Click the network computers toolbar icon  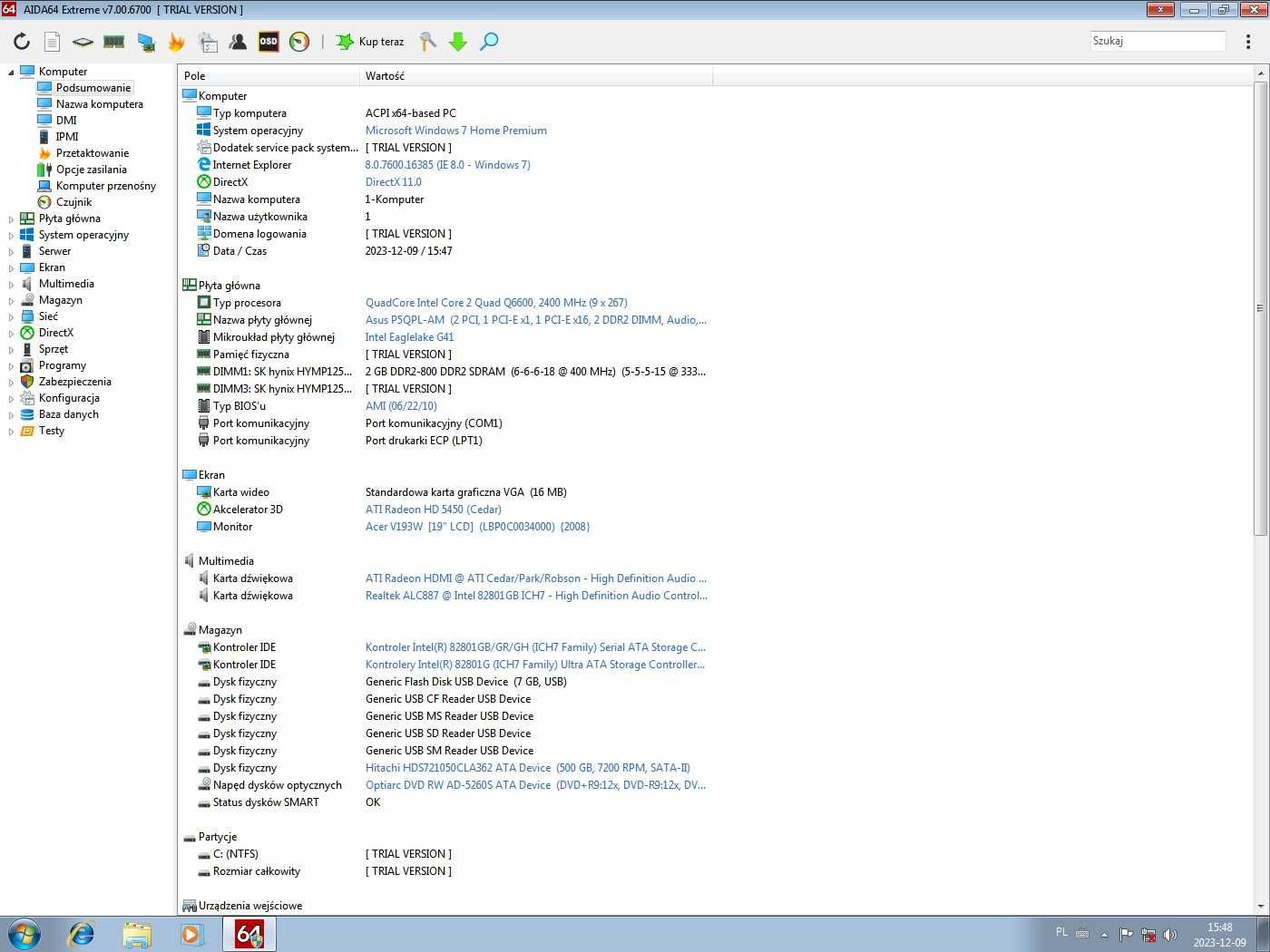pyautogui.click(x=145, y=42)
